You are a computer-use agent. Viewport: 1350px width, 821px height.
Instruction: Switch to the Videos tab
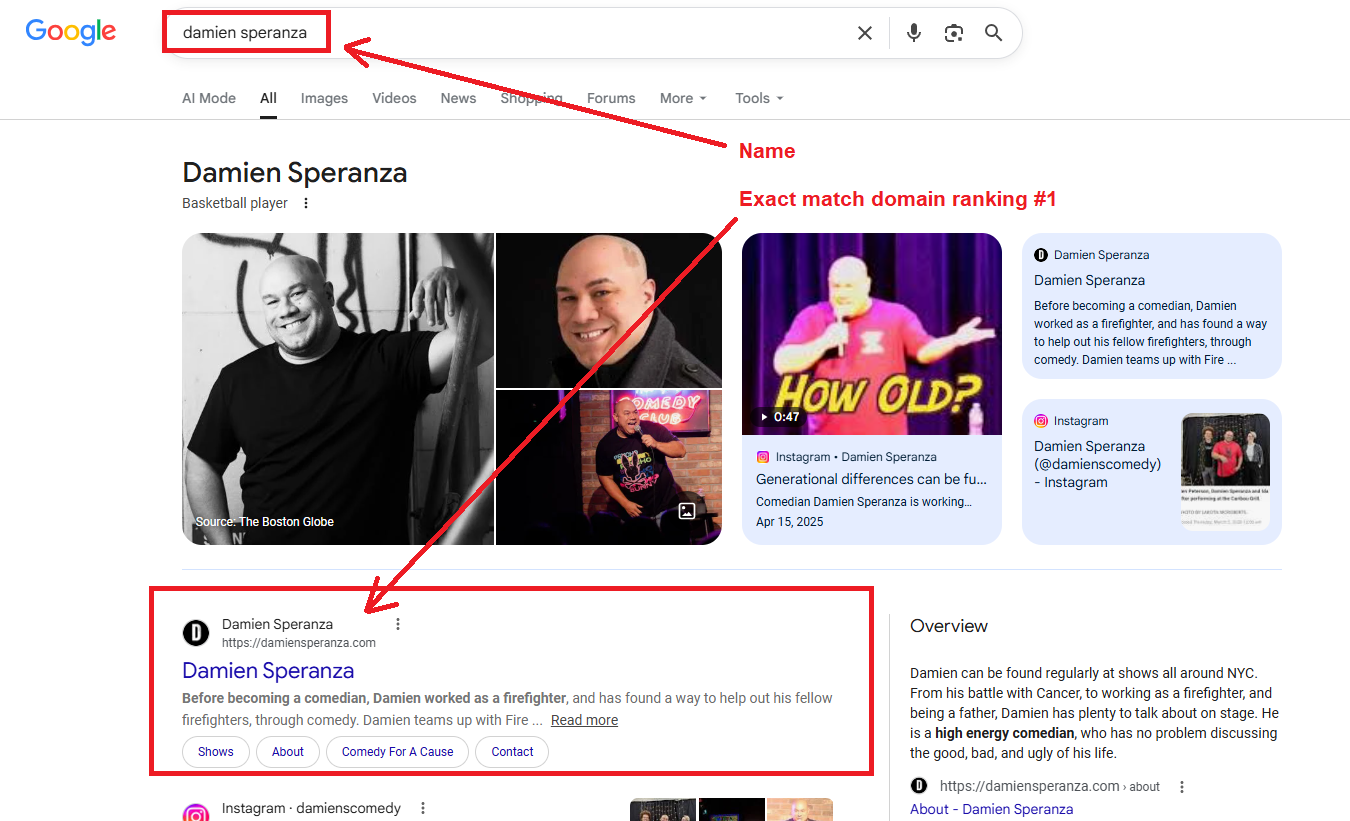pos(394,98)
